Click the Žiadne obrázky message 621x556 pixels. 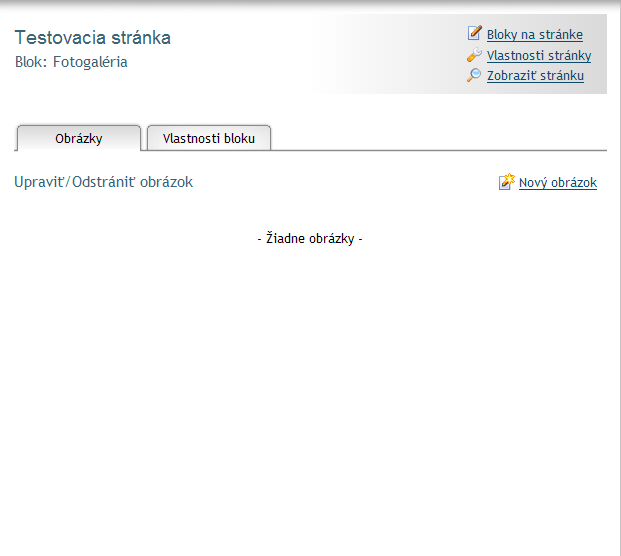pyautogui.click(x=310, y=238)
